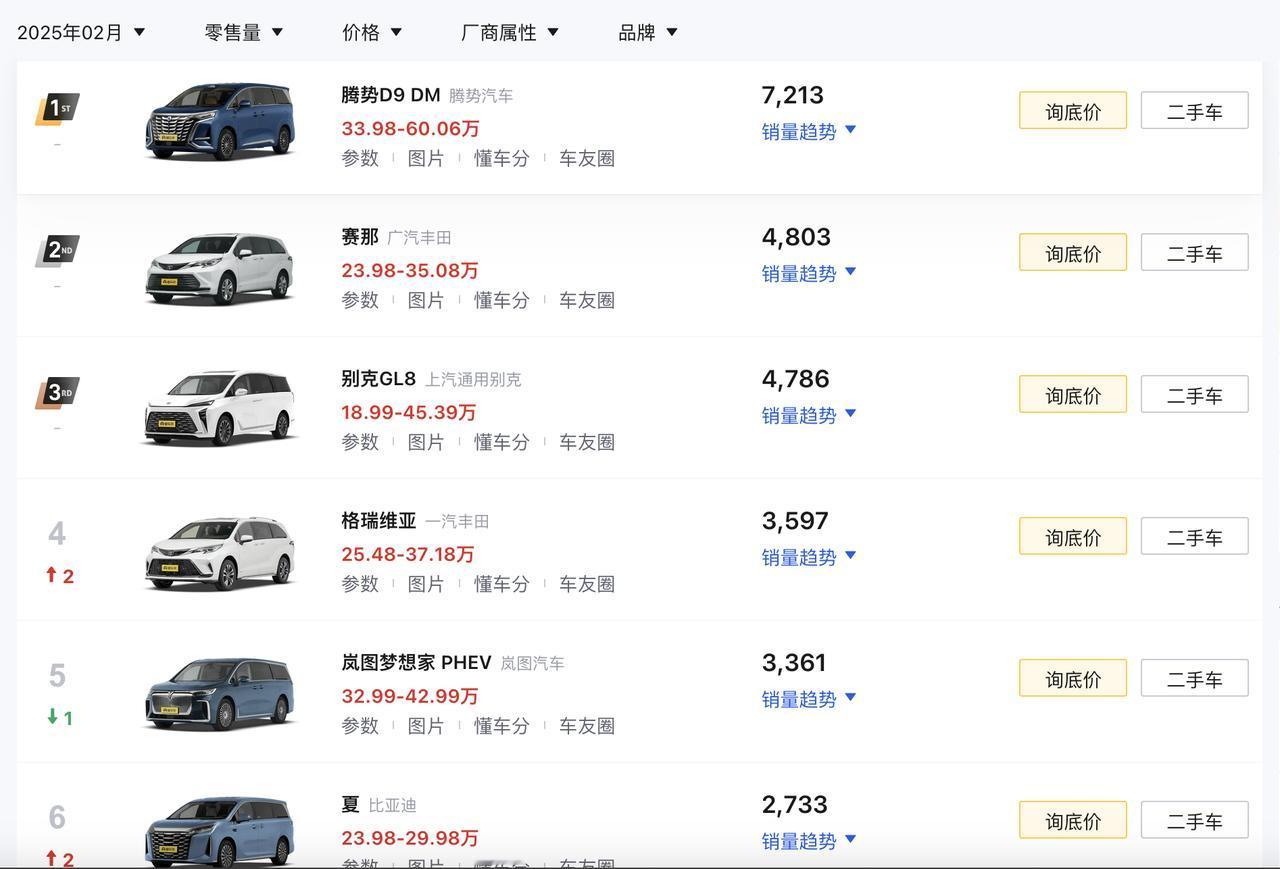1280x869 pixels.
Task: Click the 2nd place rank badge icon
Action: [57, 250]
